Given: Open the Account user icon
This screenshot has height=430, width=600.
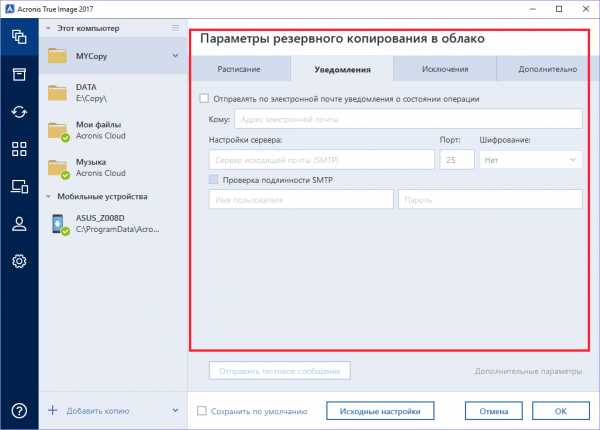Looking at the screenshot, I should point(18,224).
